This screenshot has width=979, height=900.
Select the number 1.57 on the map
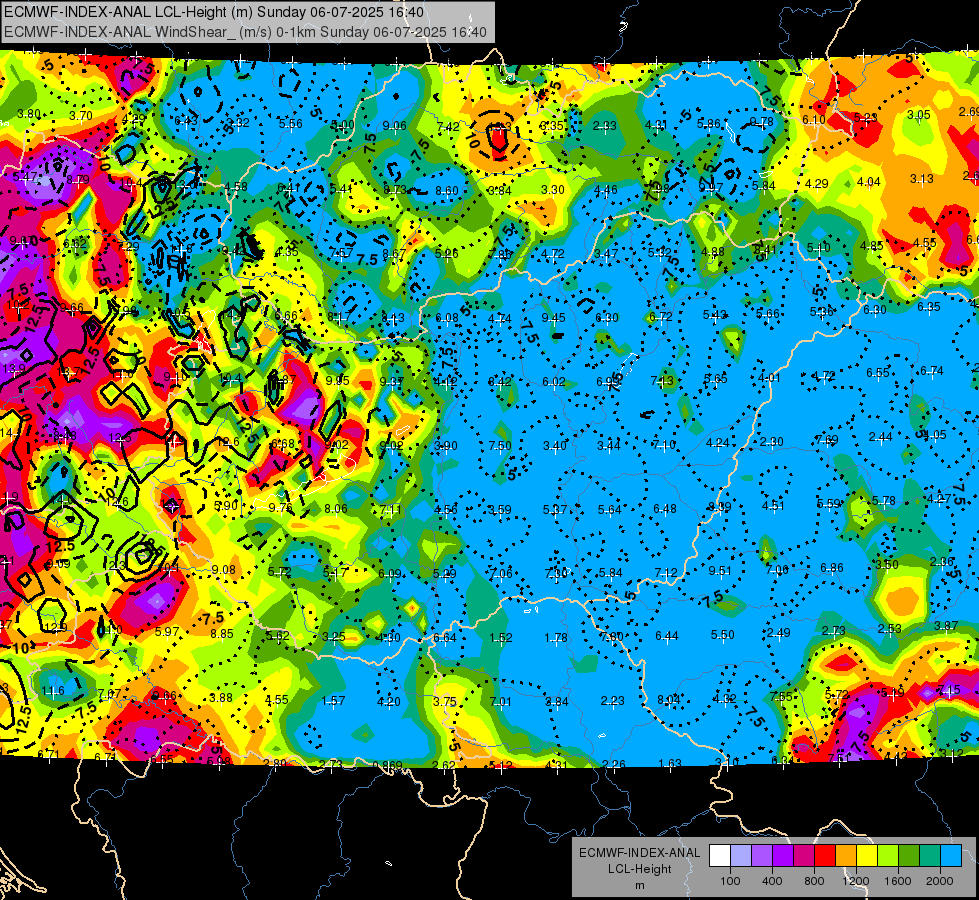[x=333, y=700]
